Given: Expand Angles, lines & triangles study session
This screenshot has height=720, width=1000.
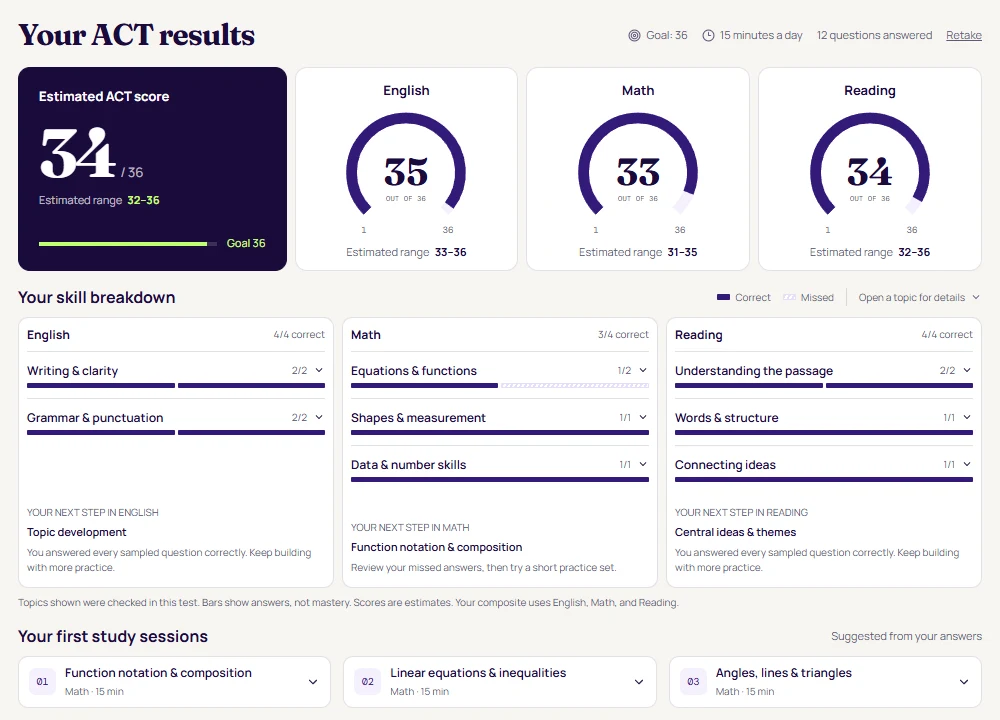Looking at the screenshot, I should point(964,682).
